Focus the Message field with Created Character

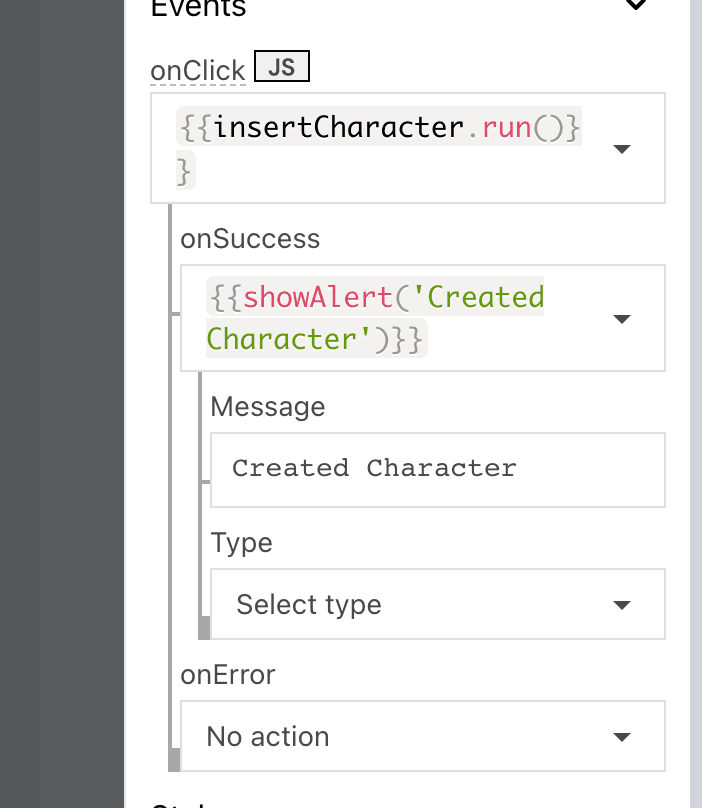click(437, 469)
